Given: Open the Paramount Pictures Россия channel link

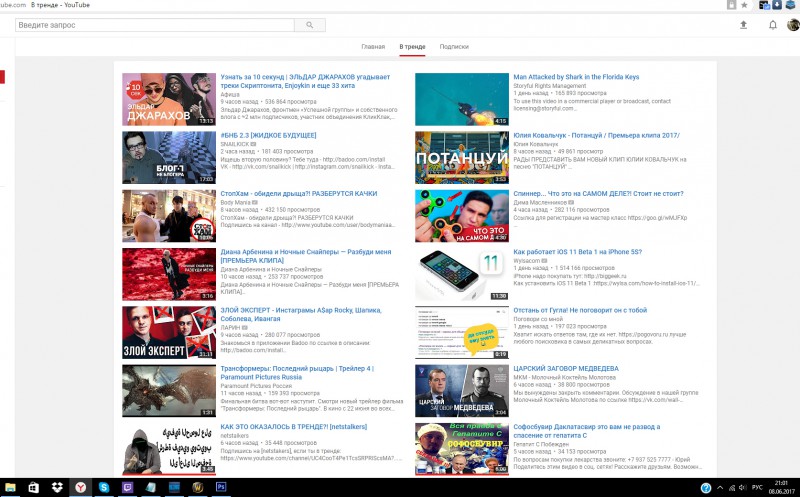Looking at the screenshot, I should point(256,386).
